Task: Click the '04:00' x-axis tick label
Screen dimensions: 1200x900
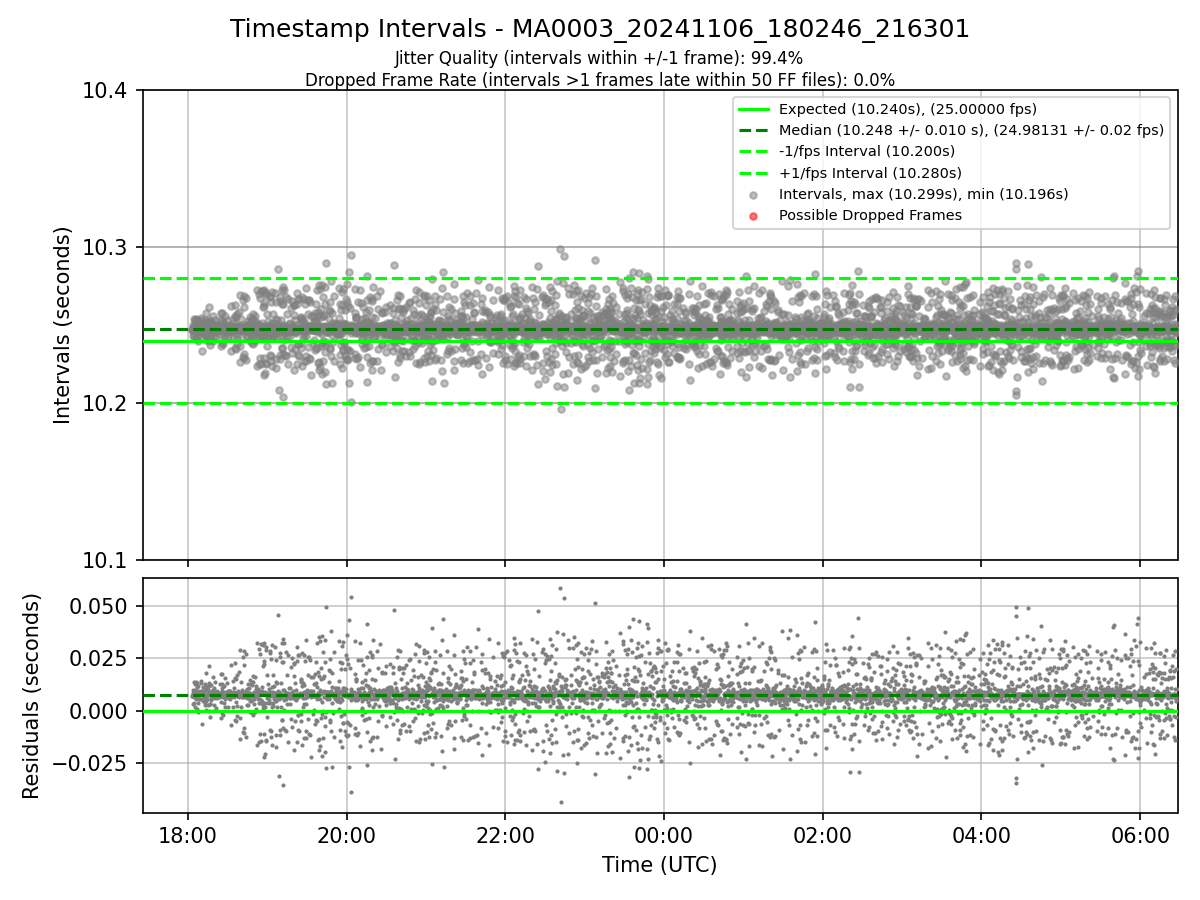Action: point(981,835)
